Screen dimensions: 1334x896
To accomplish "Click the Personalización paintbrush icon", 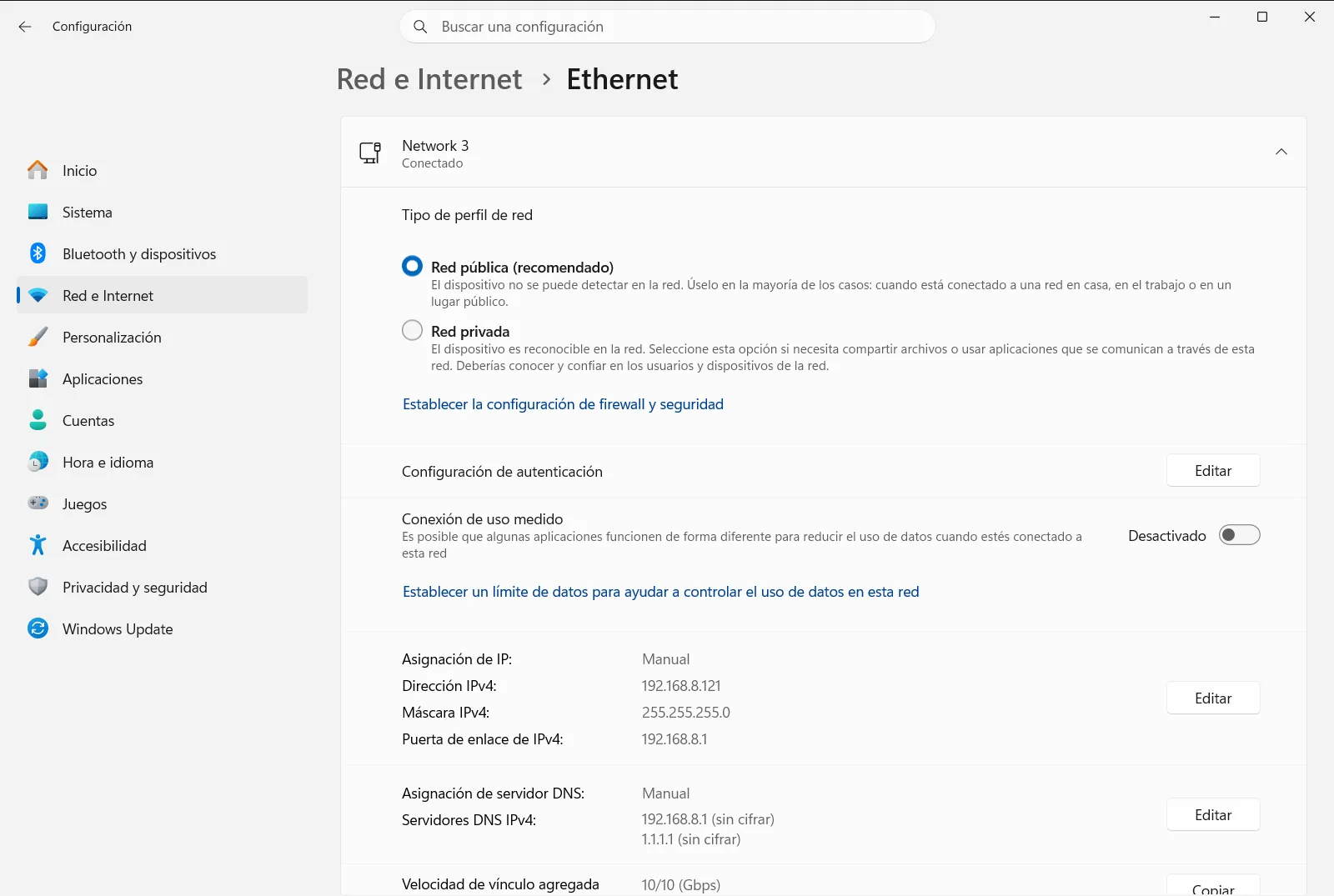I will coord(38,337).
